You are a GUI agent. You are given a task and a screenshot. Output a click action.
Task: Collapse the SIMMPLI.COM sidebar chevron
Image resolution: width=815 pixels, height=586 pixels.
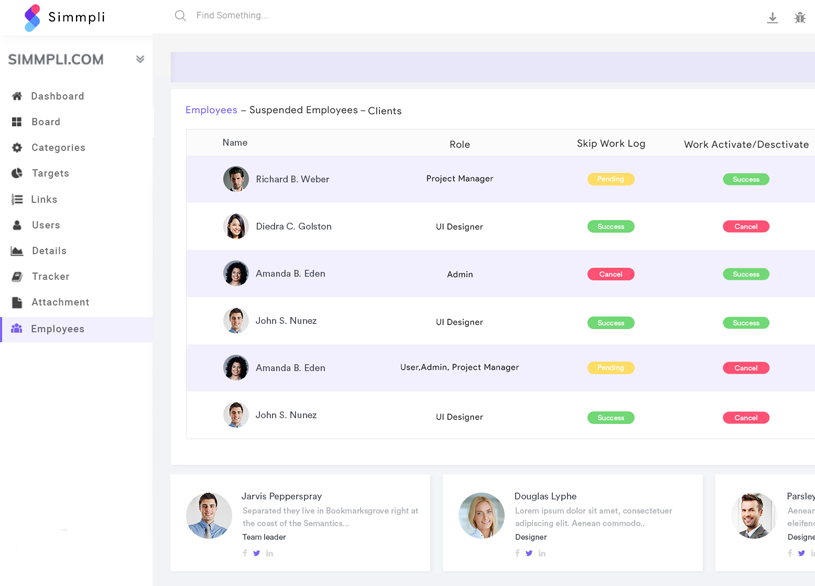click(x=140, y=59)
